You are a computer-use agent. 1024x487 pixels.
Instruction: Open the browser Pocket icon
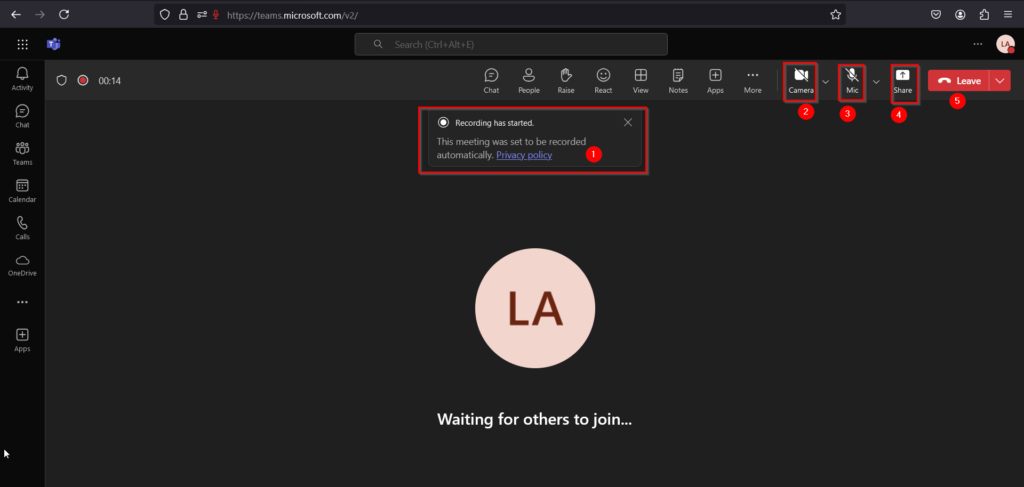(935, 14)
